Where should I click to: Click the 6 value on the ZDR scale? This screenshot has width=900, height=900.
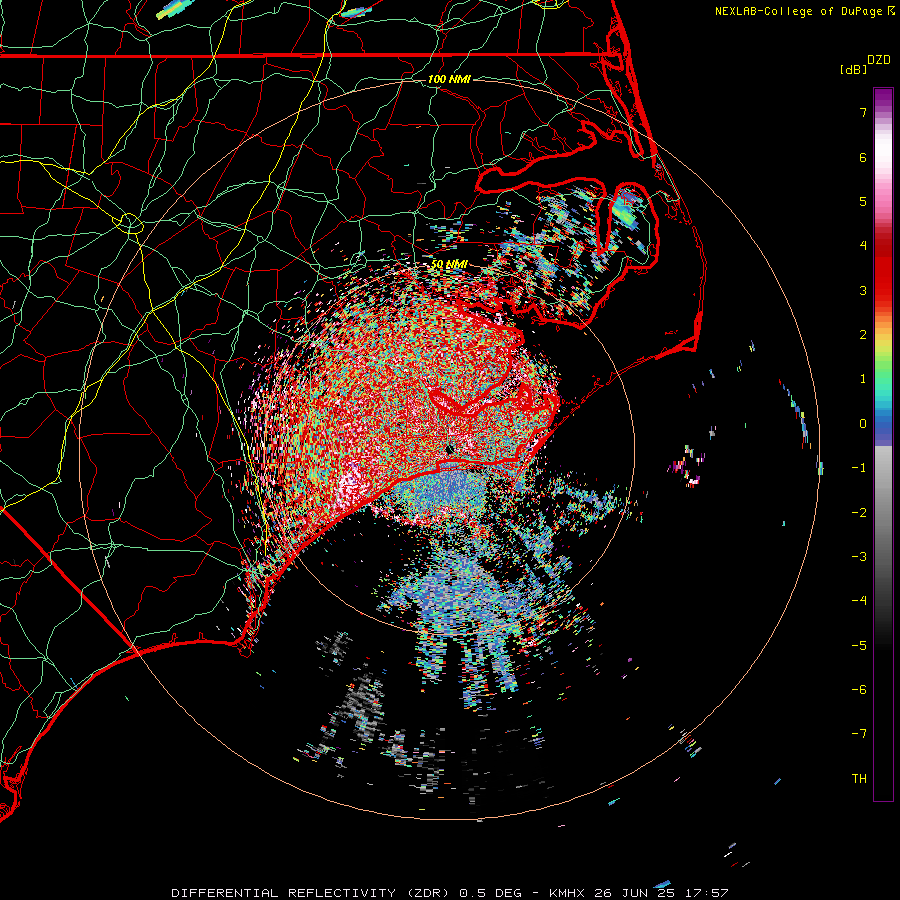pyautogui.click(x=863, y=157)
